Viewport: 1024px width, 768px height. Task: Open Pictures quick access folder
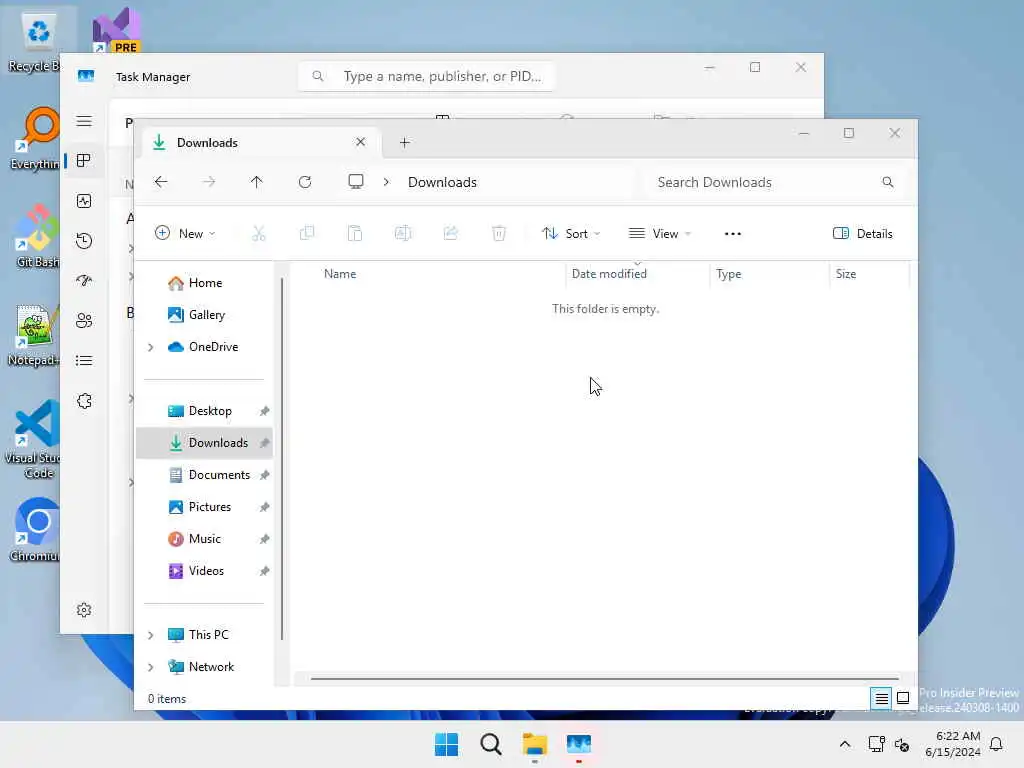click(x=204, y=507)
